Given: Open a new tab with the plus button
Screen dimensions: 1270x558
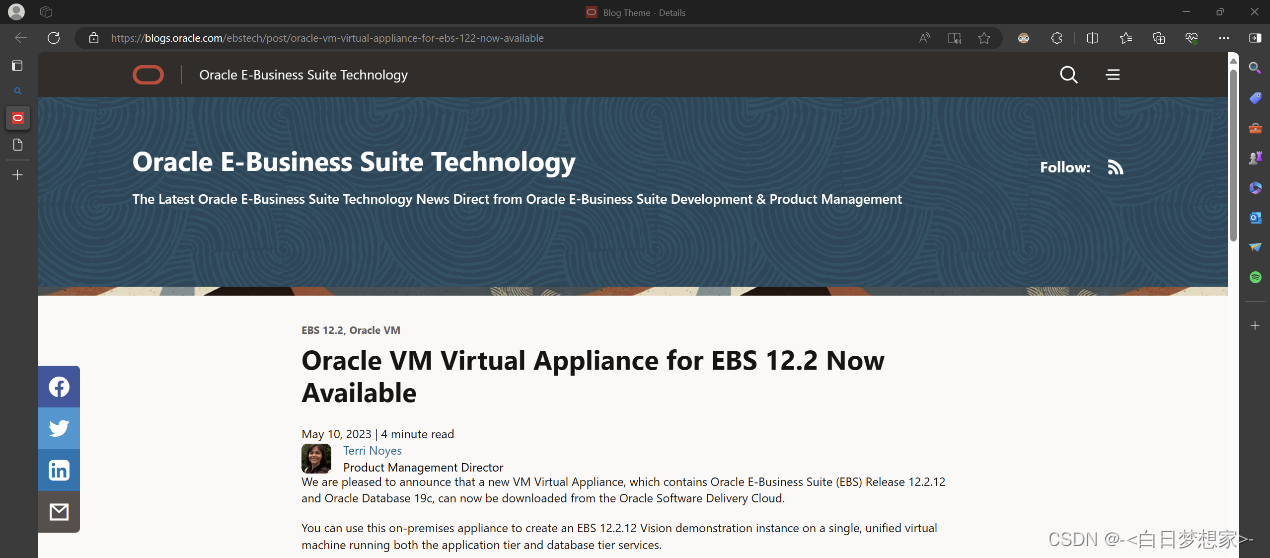Looking at the screenshot, I should tap(17, 175).
